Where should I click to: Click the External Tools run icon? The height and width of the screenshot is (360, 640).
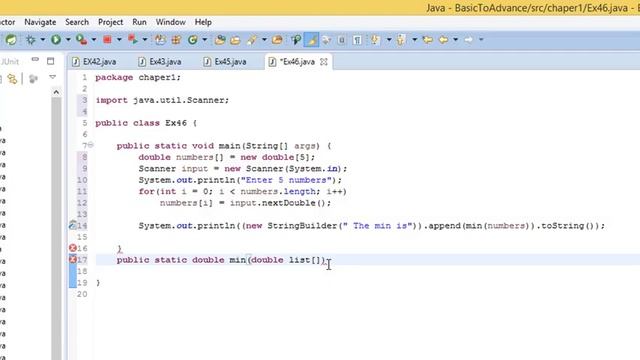[x=133, y=40]
